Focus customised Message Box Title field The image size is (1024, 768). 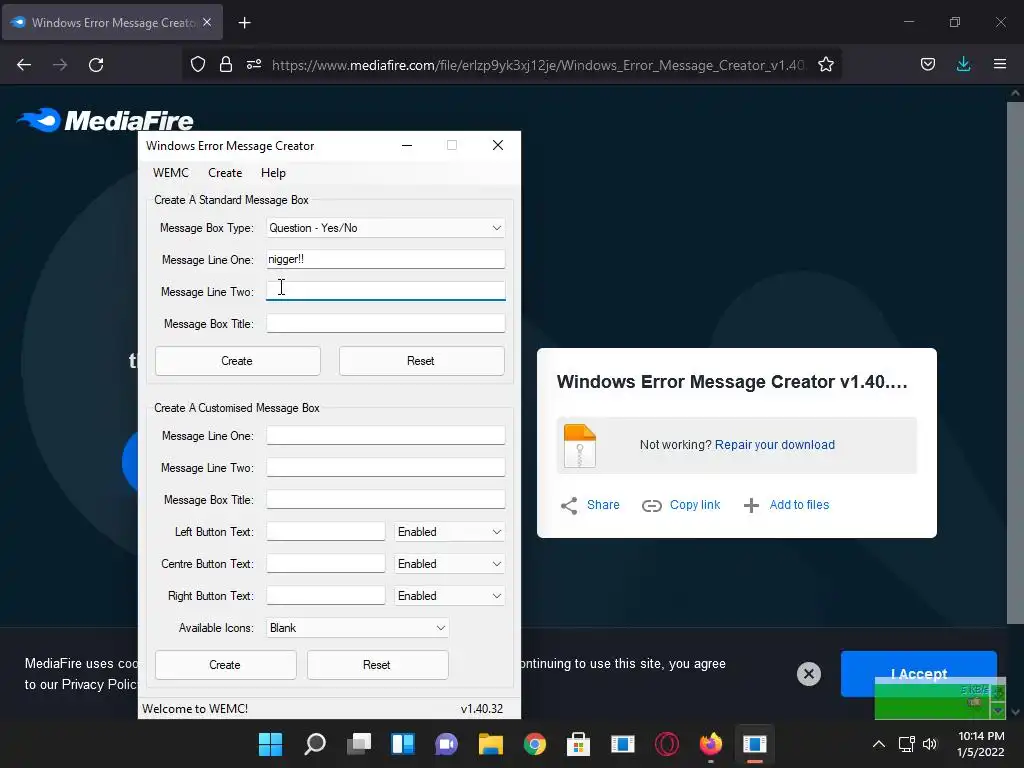click(385, 500)
